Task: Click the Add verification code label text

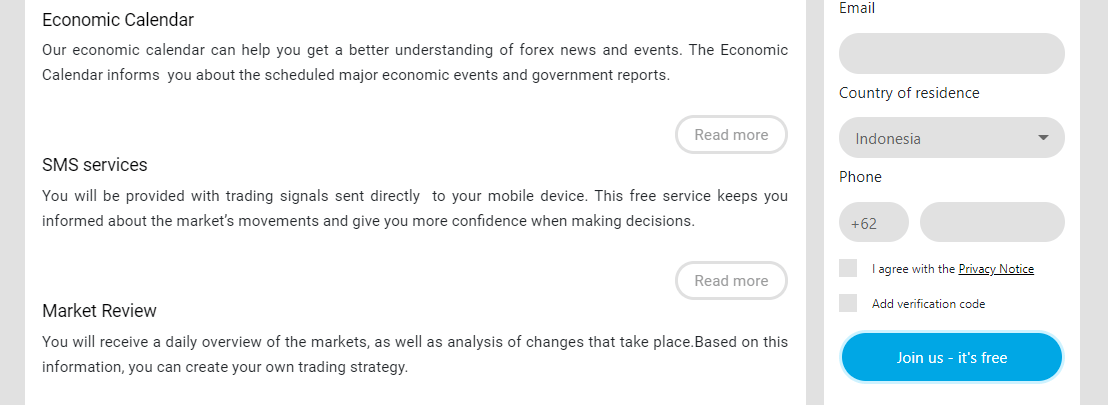Action: pyautogui.click(x=928, y=304)
